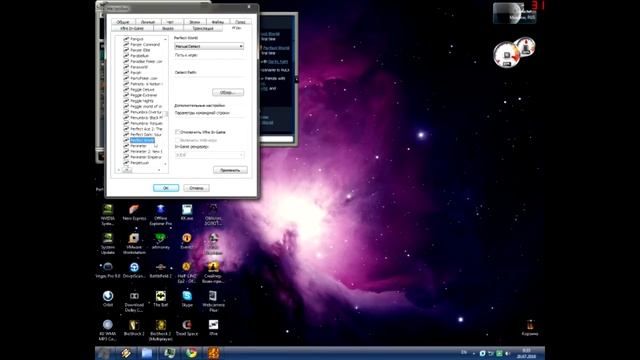Click the language indicator in system tray

[x=464, y=353]
